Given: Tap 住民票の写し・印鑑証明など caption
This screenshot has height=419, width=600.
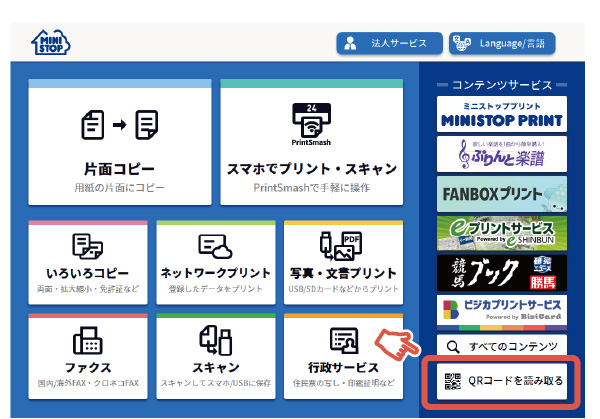Looking at the screenshot, I should [x=343, y=383].
